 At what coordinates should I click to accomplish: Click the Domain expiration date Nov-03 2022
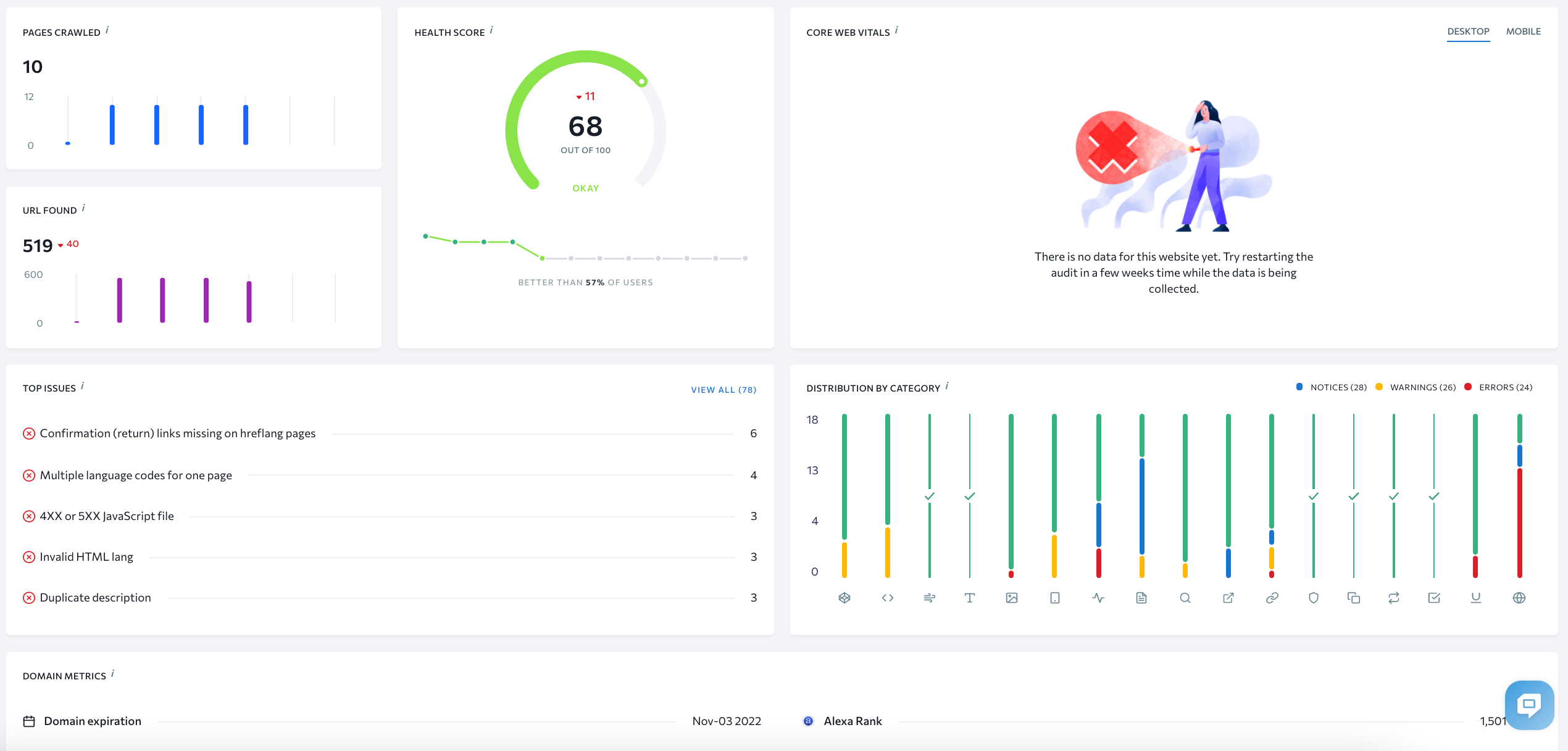pyautogui.click(x=727, y=721)
